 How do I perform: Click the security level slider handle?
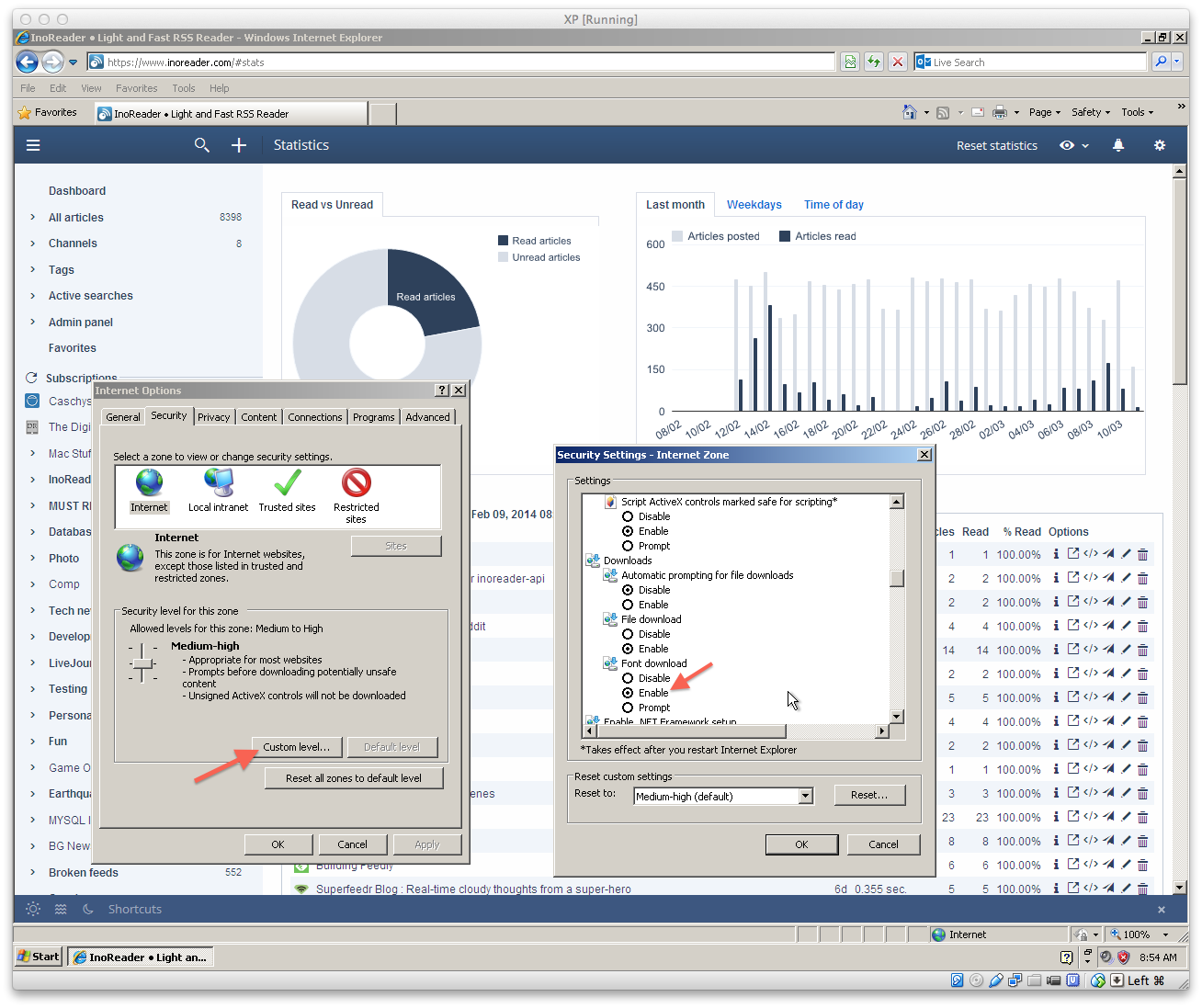142,663
